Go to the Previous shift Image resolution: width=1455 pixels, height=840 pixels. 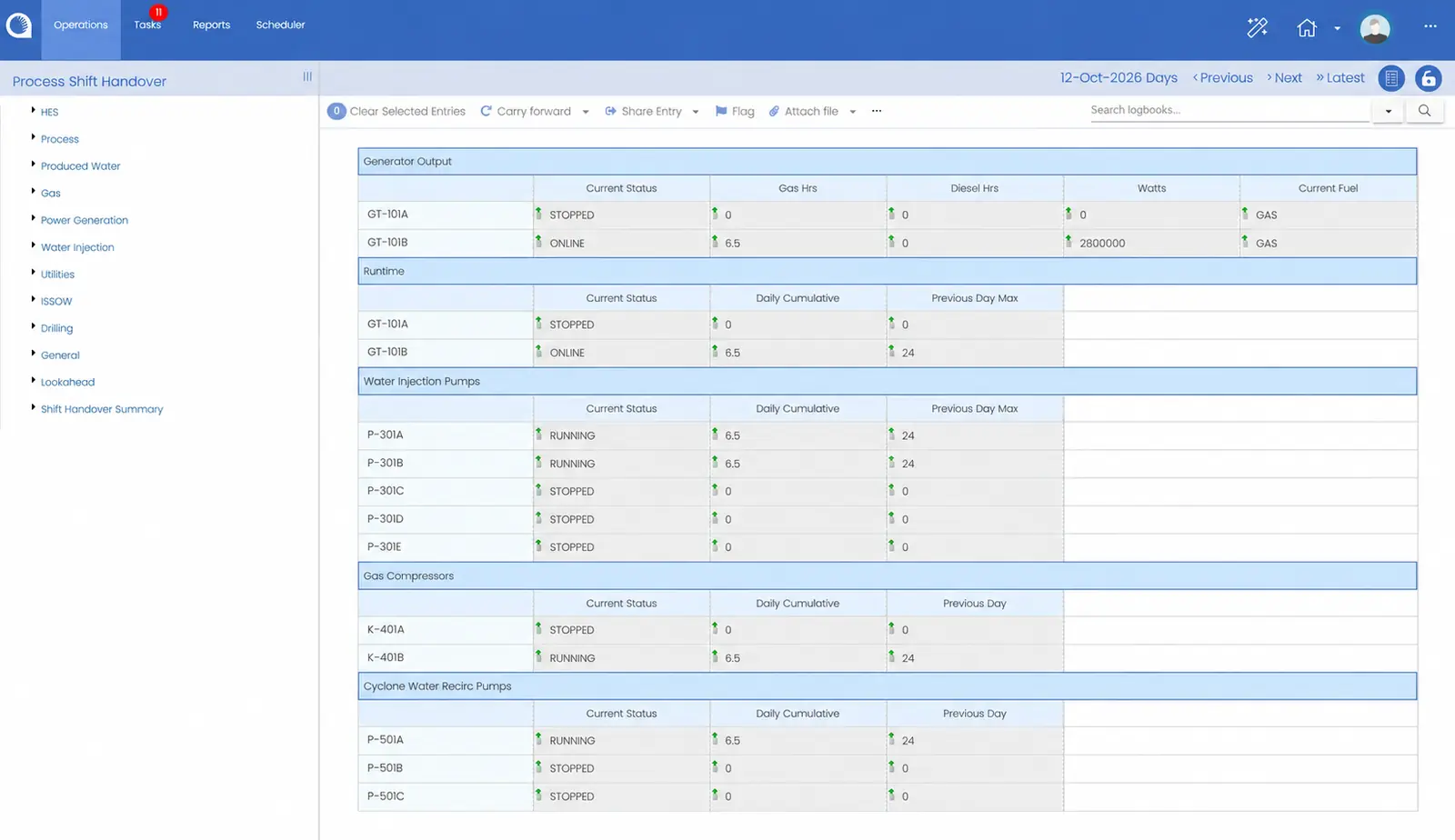tap(1222, 78)
